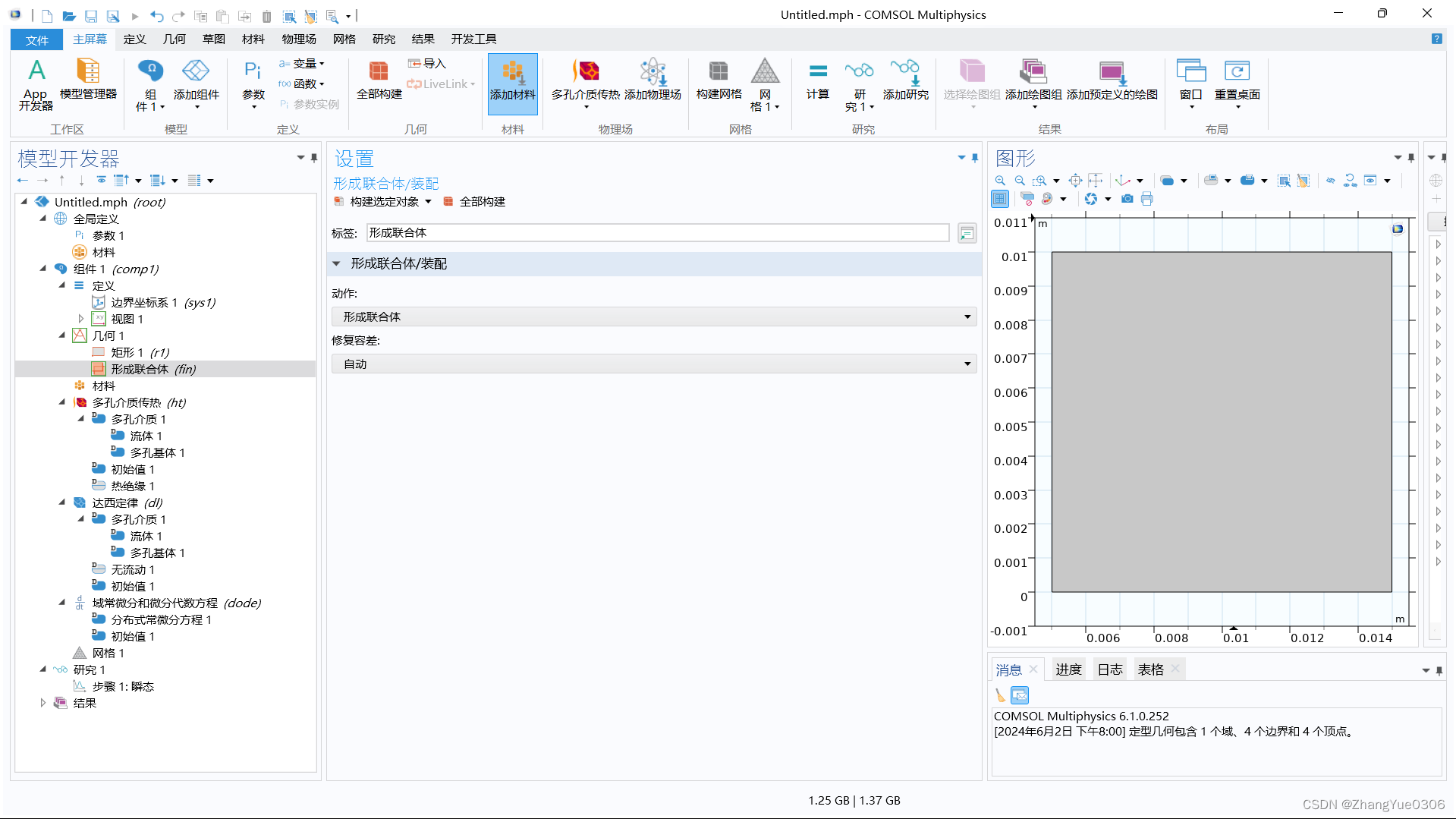Click the 窗口 layout button
1456x819 pixels.
tap(1190, 84)
